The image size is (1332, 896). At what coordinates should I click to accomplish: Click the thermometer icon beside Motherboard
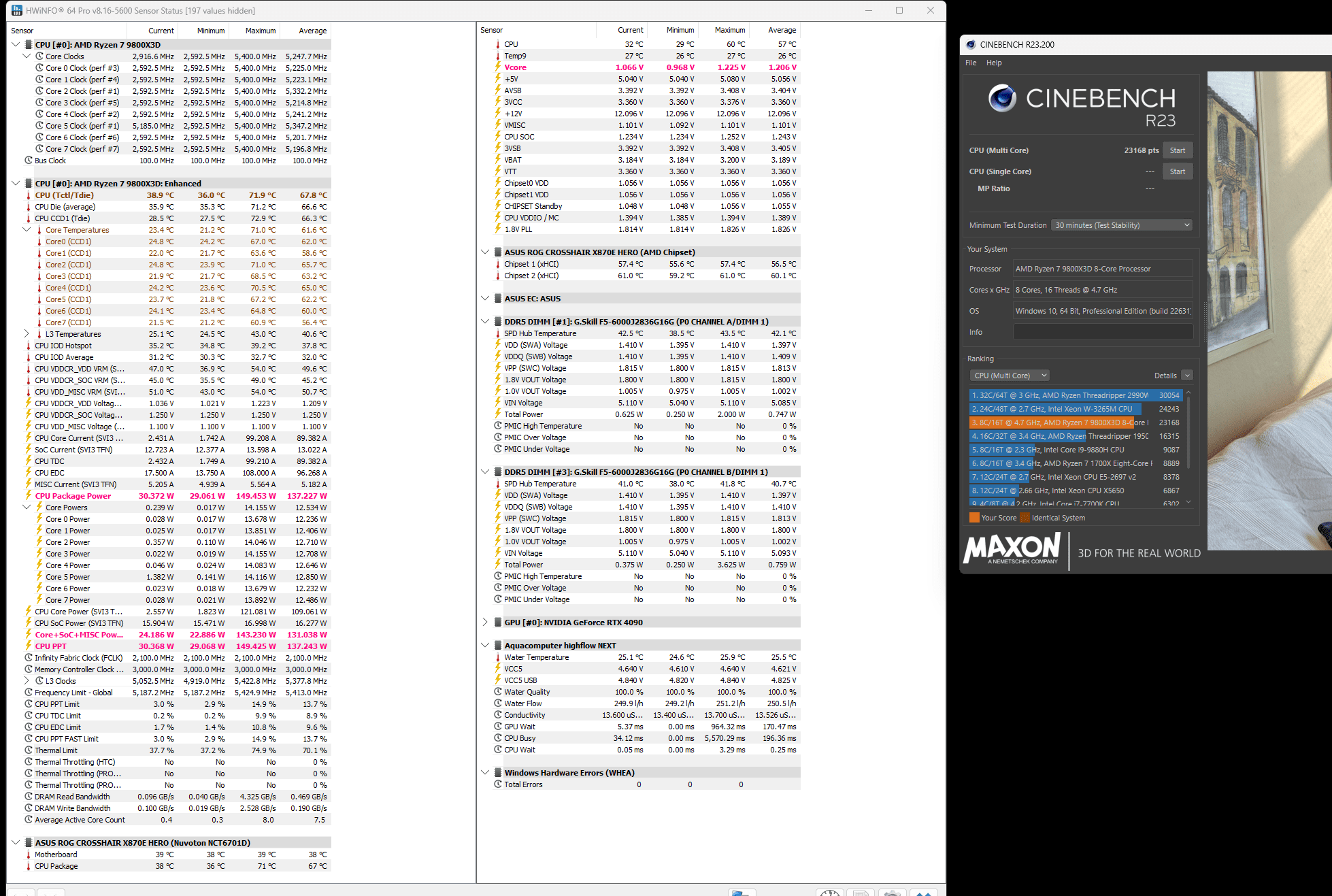[x=29, y=854]
